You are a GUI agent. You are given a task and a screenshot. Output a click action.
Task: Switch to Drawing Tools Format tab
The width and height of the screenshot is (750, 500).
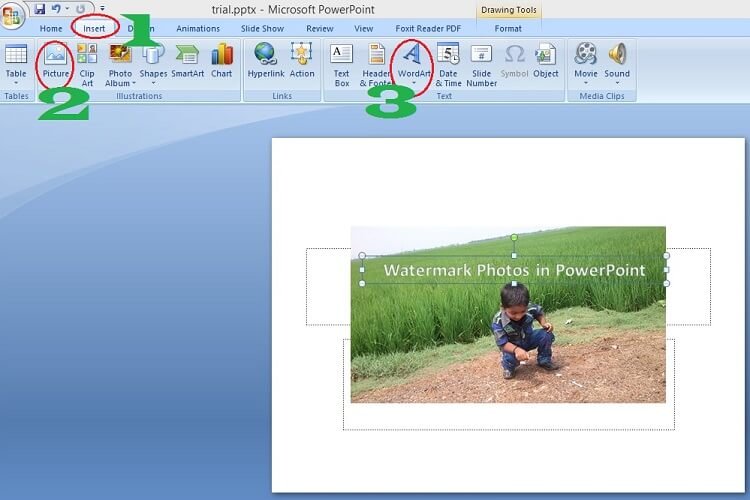pos(508,29)
